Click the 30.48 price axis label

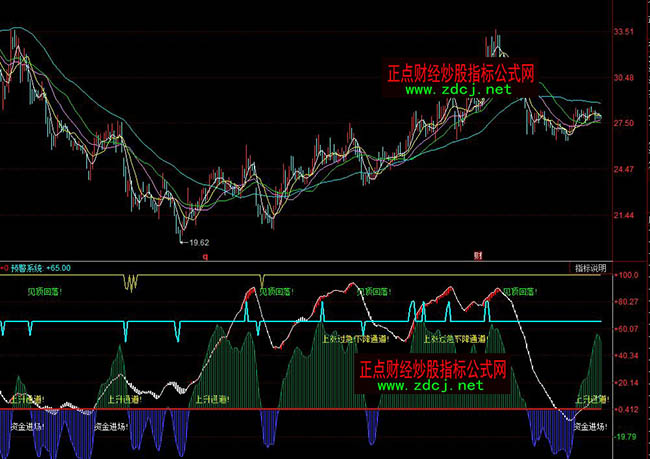[625, 78]
